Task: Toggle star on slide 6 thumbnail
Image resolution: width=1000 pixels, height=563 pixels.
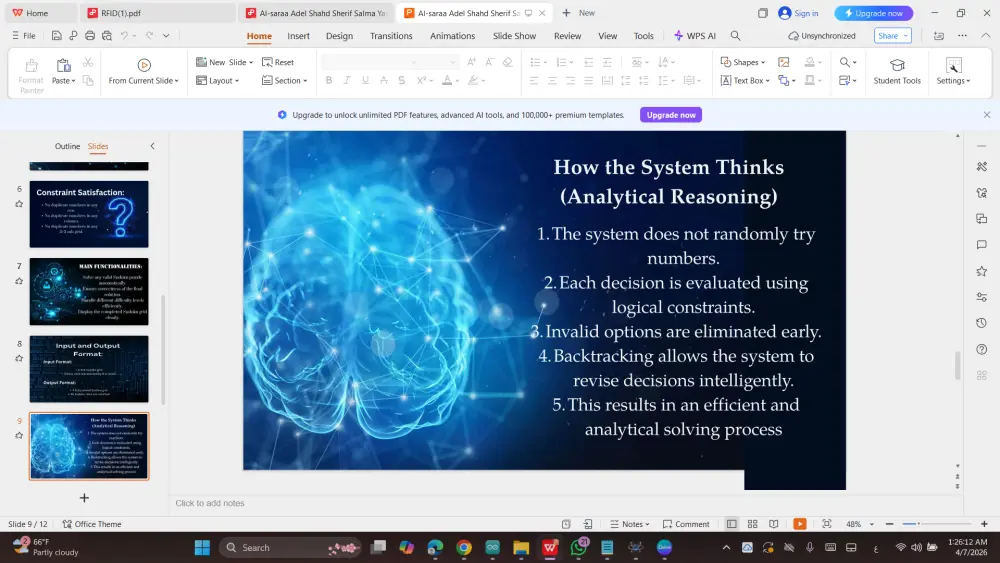Action: [19, 204]
